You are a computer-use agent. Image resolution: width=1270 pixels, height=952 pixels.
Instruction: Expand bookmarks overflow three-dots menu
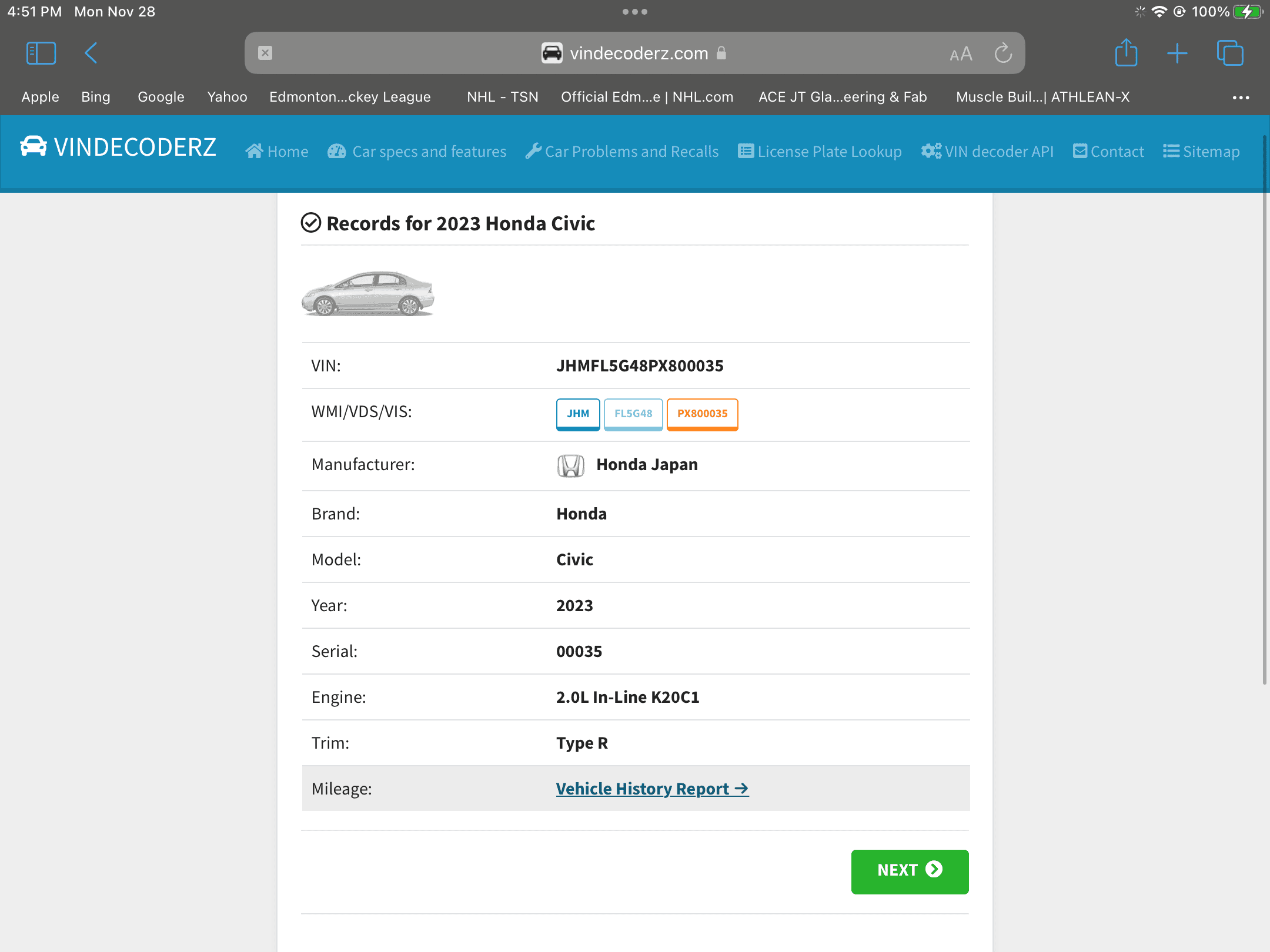(1241, 98)
